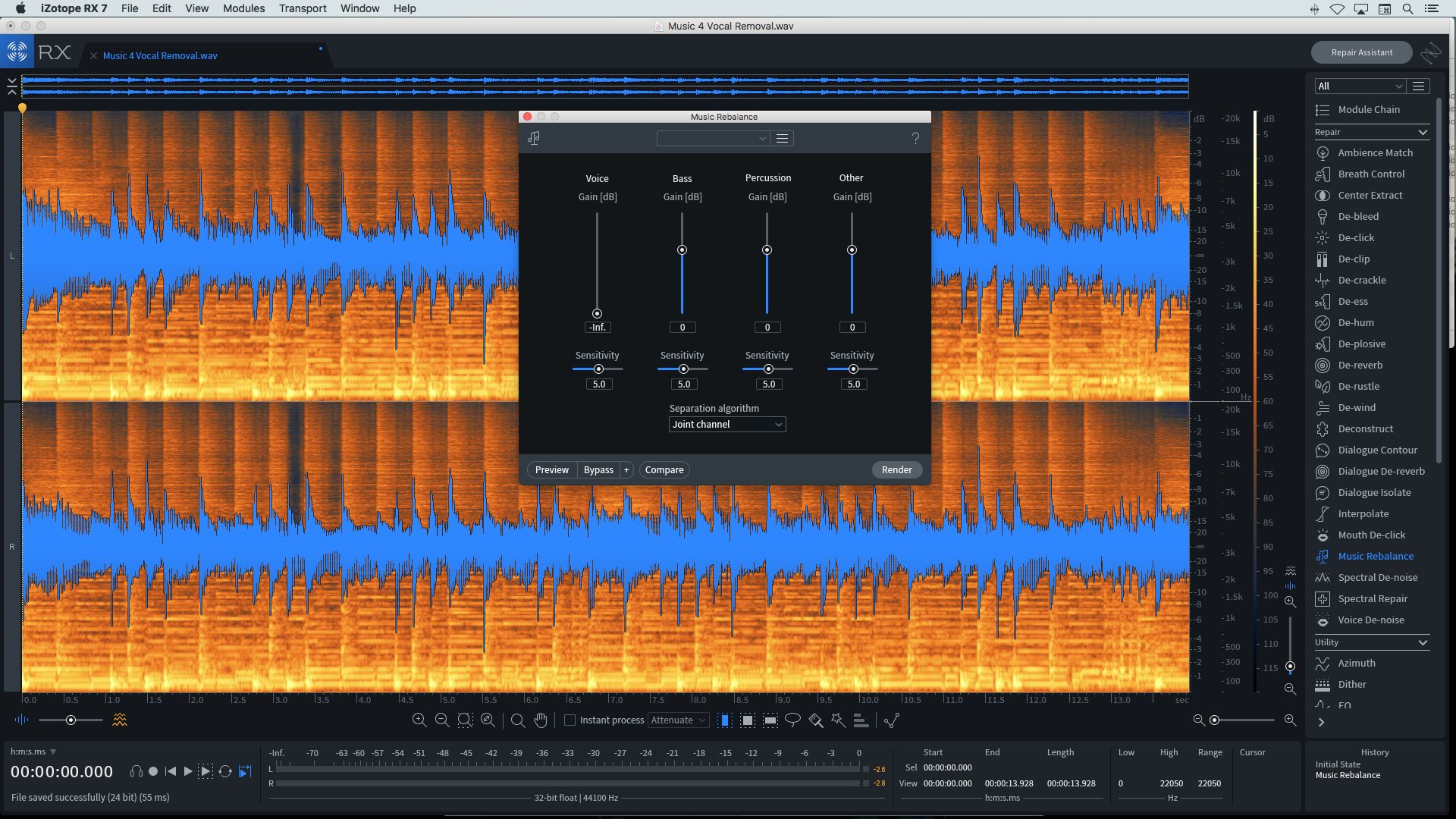Screen dimensions: 1456x819
Task: Click the Render button
Action: click(x=896, y=469)
